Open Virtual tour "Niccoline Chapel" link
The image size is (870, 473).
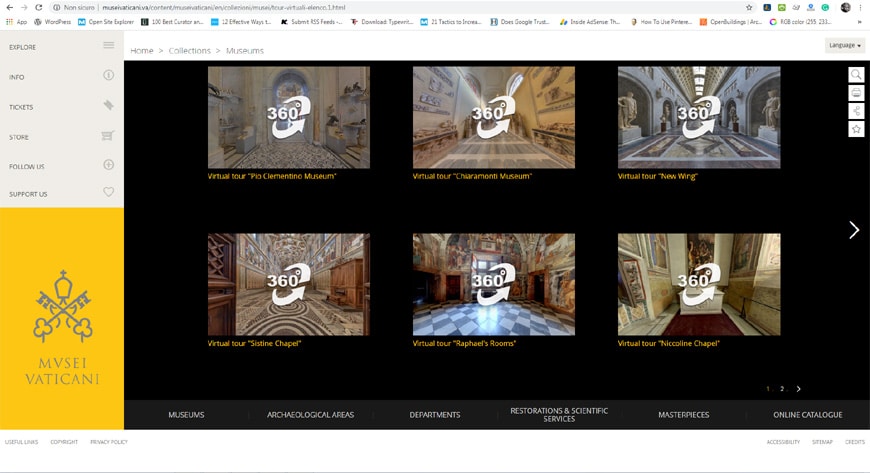[x=669, y=343]
